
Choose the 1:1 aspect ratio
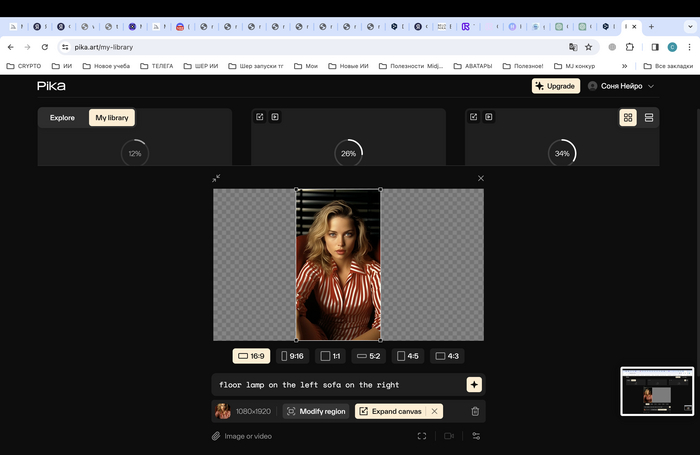(330, 356)
